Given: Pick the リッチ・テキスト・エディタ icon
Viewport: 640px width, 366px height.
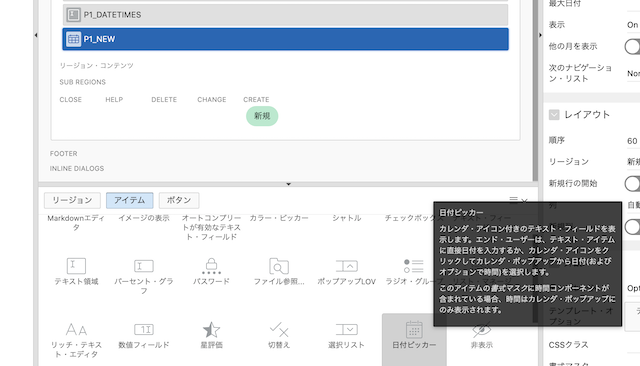Looking at the screenshot, I should [x=76, y=329].
